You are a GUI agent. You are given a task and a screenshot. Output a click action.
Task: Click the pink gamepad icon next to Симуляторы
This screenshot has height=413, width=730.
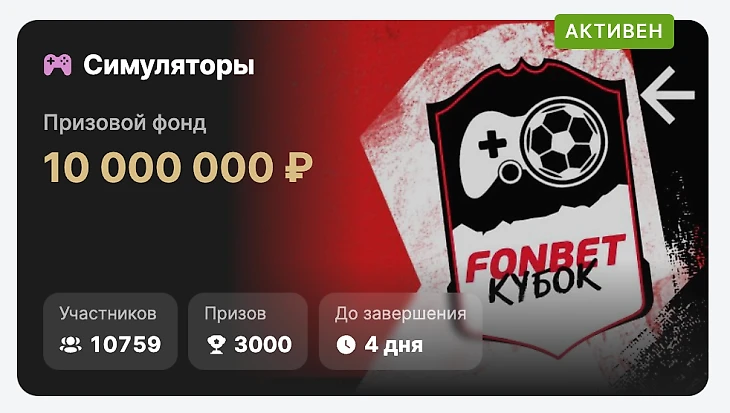[57, 65]
